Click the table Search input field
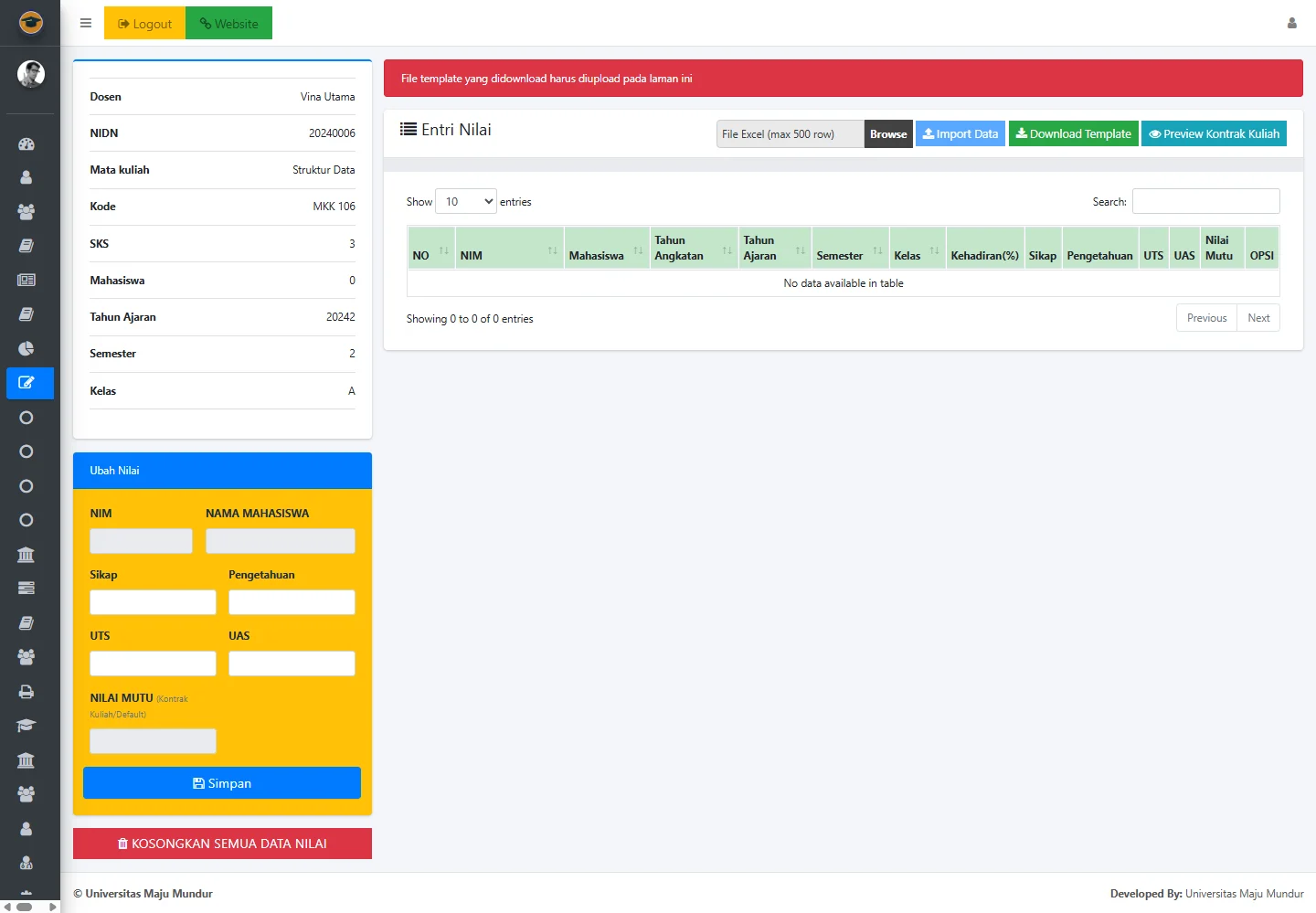 click(x=1205, y=202)
